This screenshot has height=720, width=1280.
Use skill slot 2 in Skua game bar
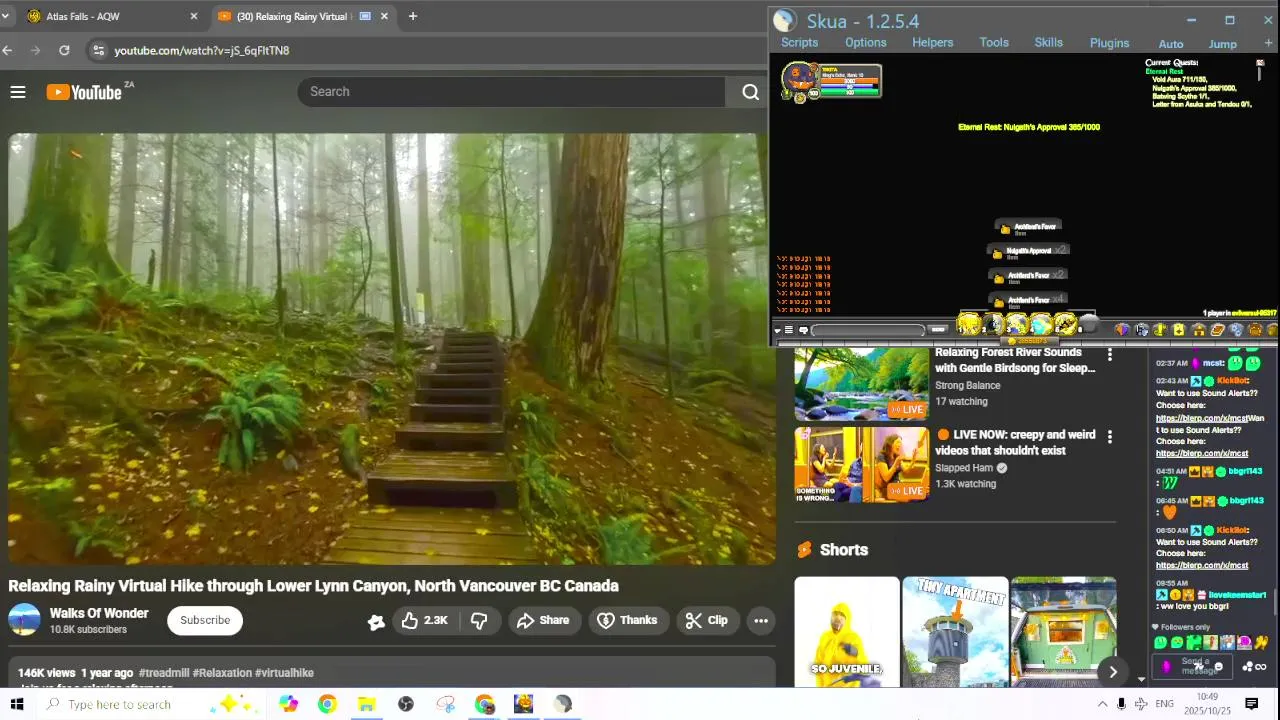[992, 324]
